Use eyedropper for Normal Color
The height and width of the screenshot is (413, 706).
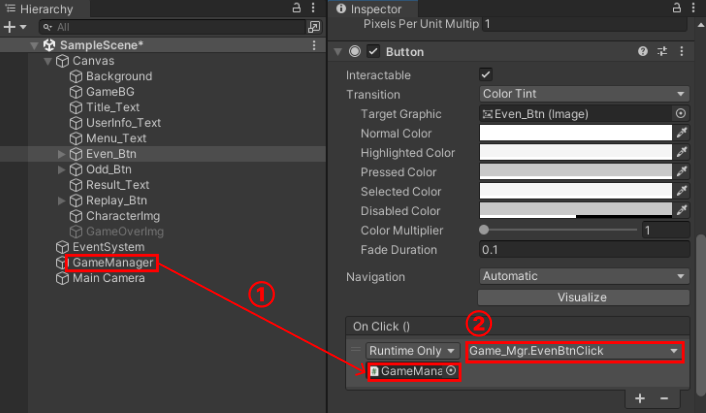[682, 133]
